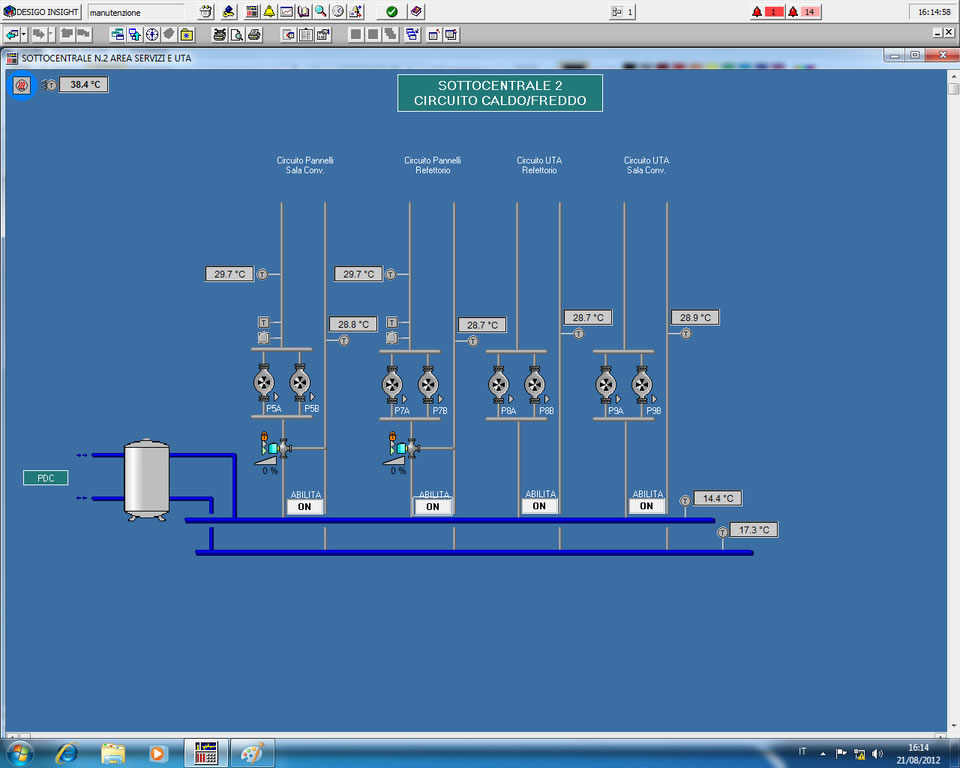Click the DESIGO INSIGHT logo button

tap(41, 12)
